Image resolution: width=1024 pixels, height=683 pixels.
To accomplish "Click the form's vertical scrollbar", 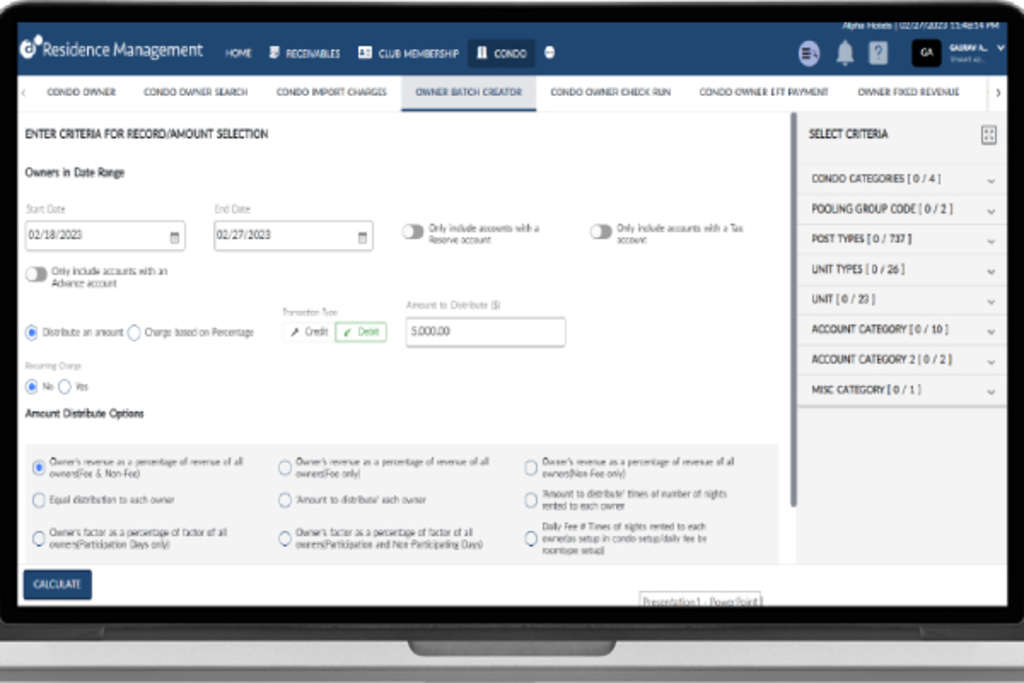I will pyautogui.click(x=792, y=300).
